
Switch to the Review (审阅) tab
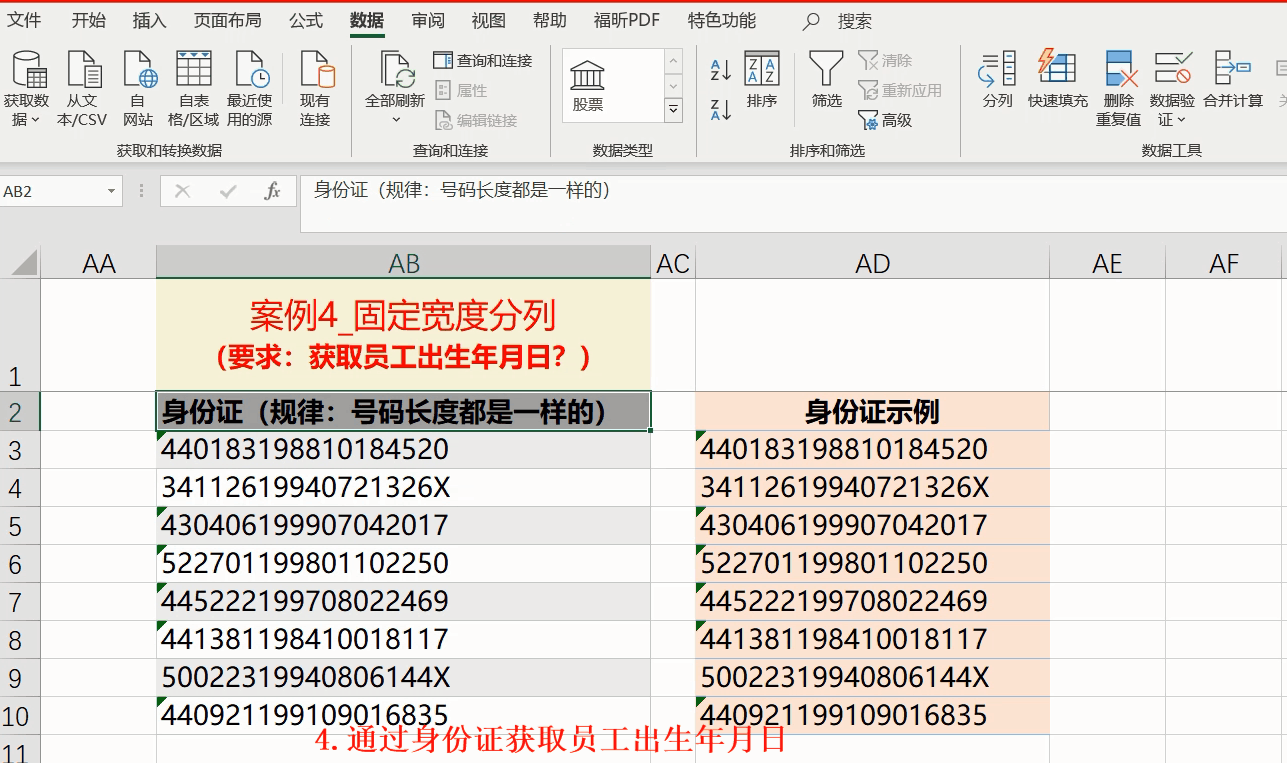coord(428,20)
